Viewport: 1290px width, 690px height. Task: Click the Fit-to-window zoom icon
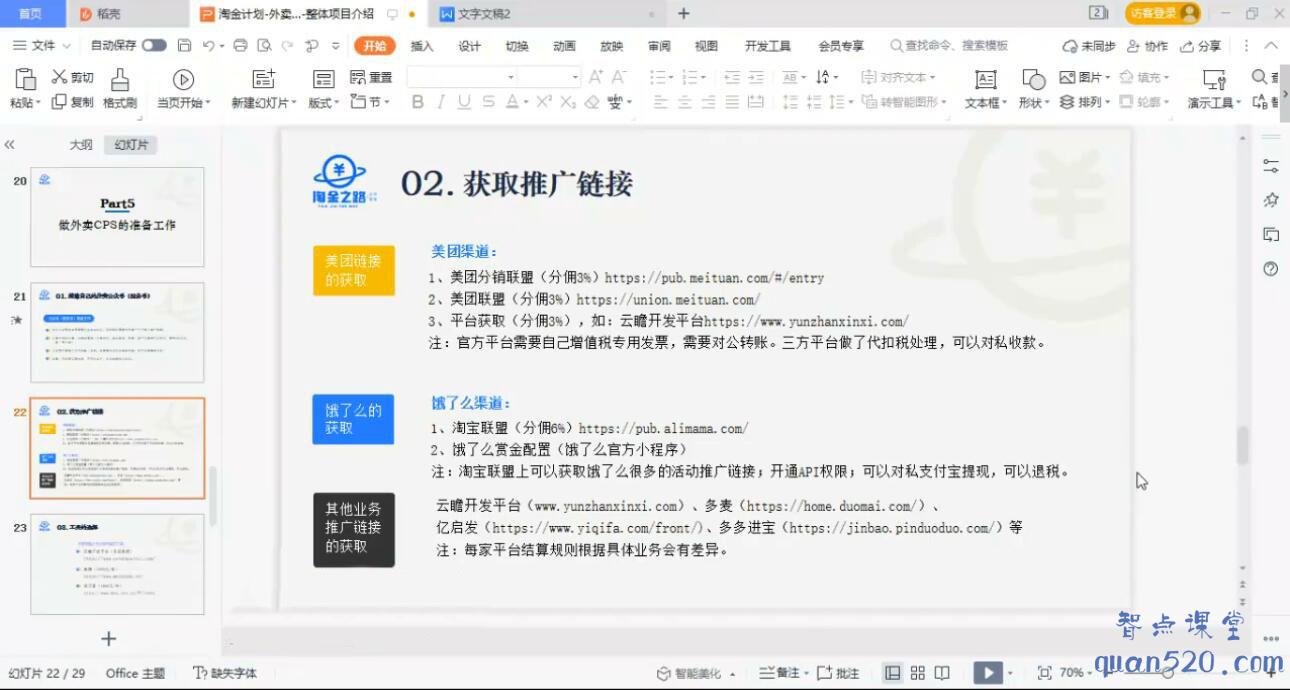[x=1045, y=673]
